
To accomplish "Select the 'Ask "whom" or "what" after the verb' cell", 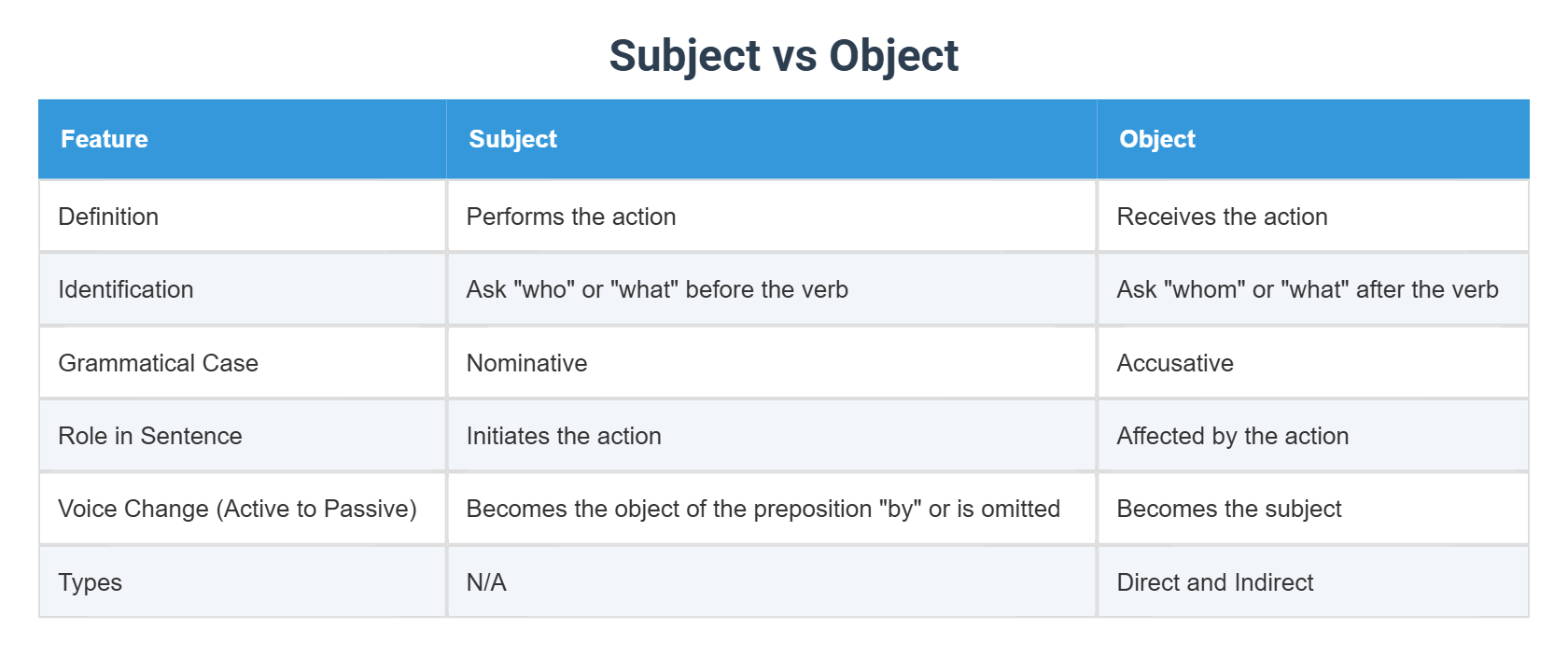I will [1313, 289].
